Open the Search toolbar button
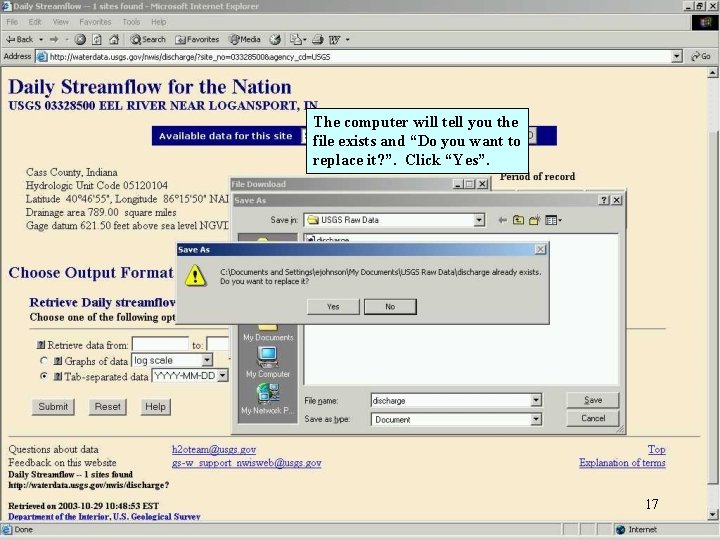The image size is (720, 540). pos(148,39)
